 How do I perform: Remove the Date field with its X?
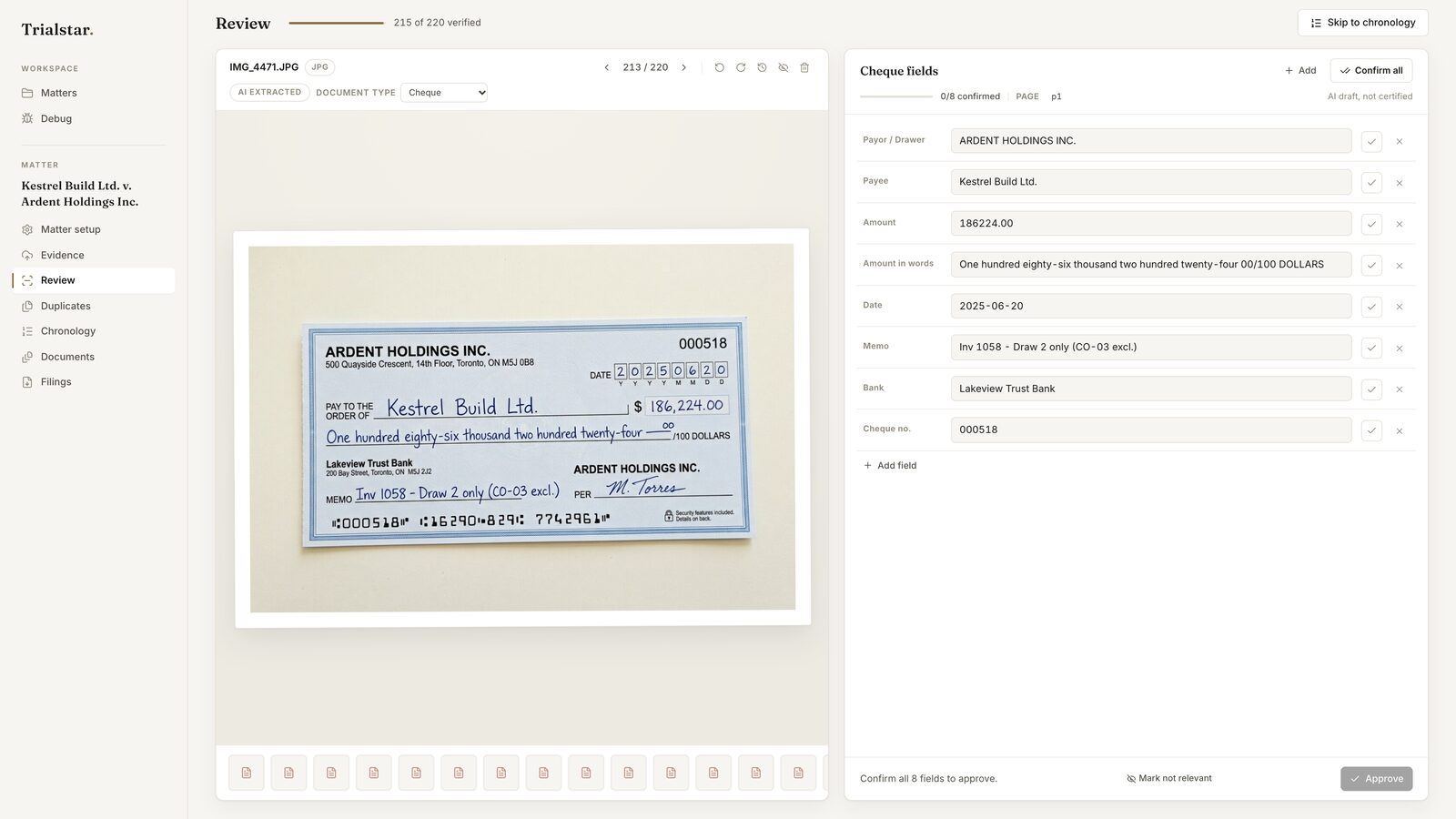tap(1400, 307)
